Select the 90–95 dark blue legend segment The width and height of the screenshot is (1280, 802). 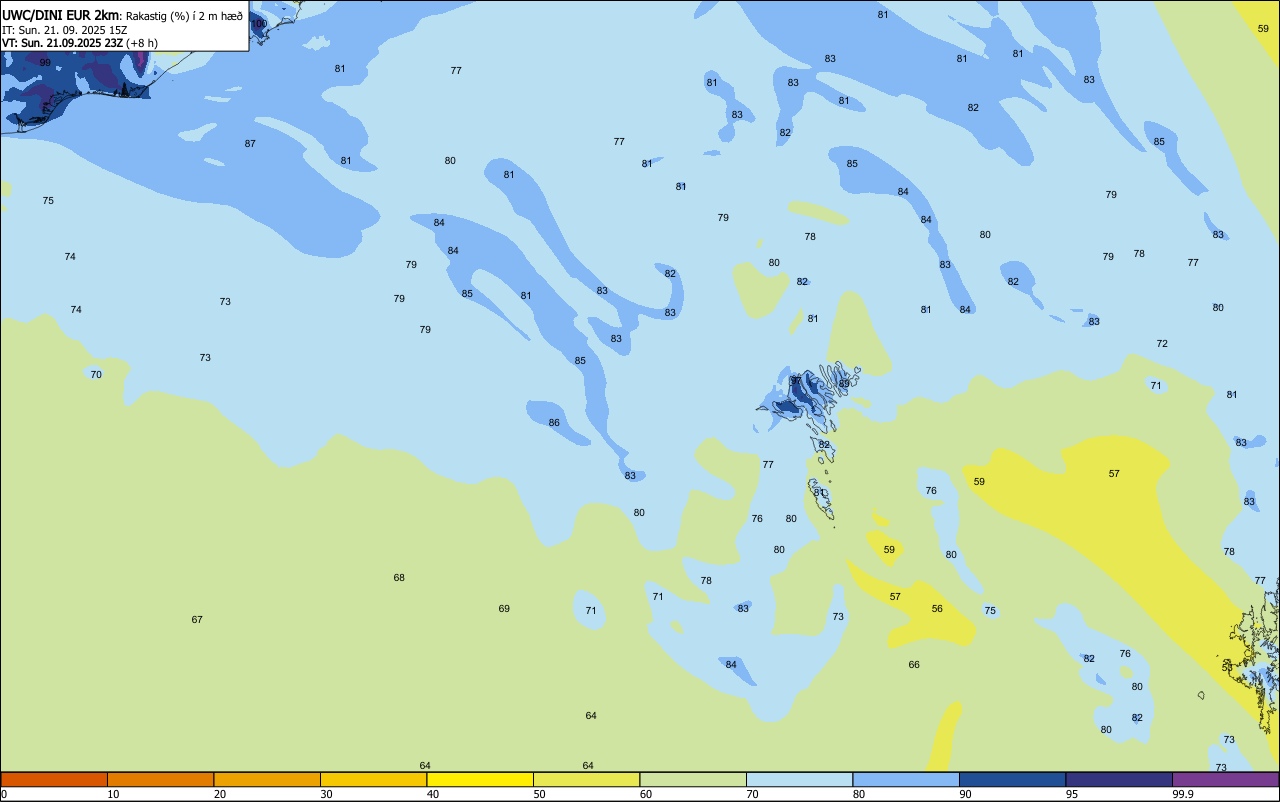[1012, 779]
